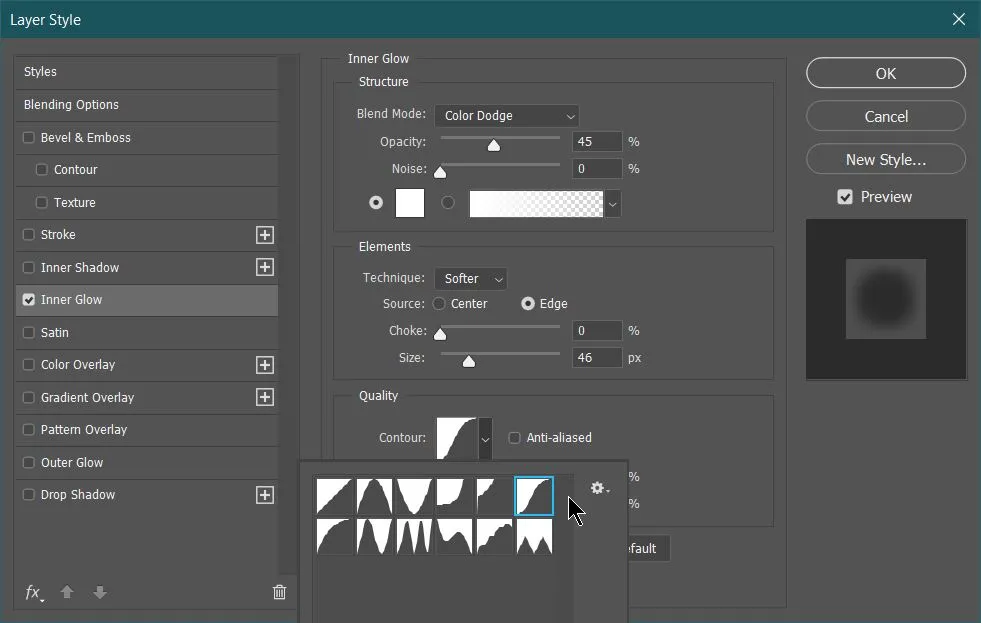Click the New Style button
The width and height of the screenshot is (981, 623).
[885, 159]
